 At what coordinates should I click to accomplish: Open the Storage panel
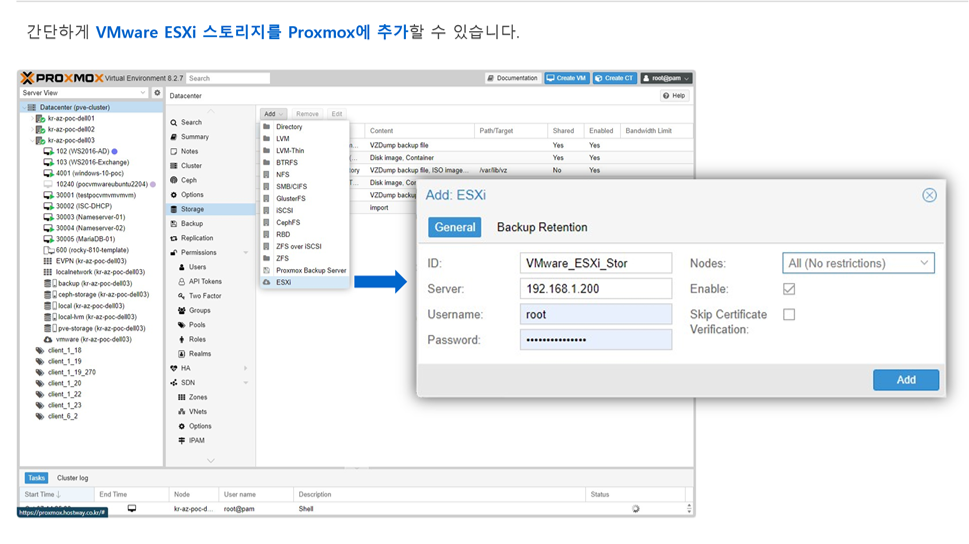210,209
